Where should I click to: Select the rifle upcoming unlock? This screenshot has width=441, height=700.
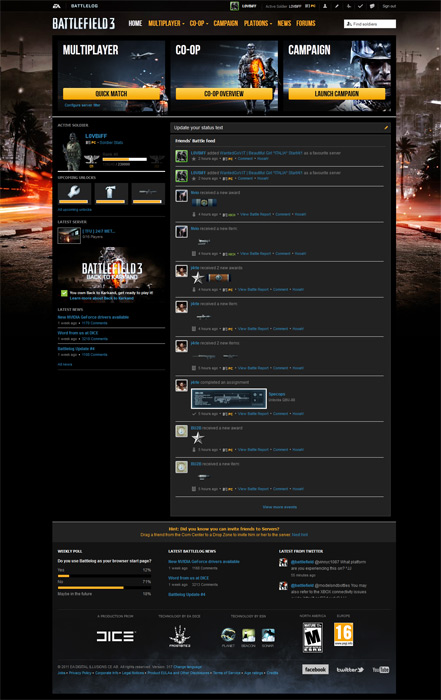tap(148, 193)
